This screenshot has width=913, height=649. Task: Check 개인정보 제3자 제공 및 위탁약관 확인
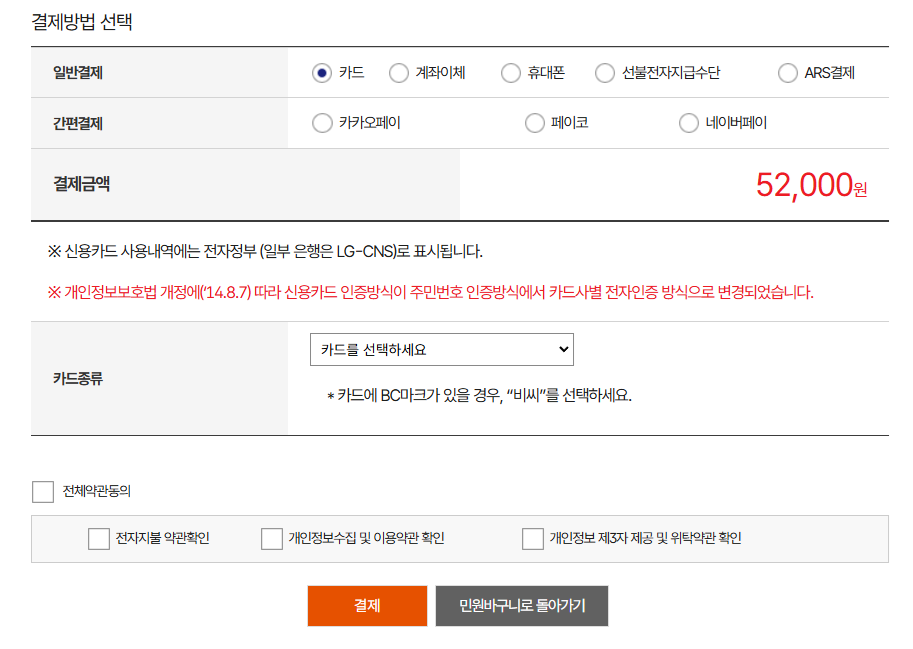pos(534,538)
